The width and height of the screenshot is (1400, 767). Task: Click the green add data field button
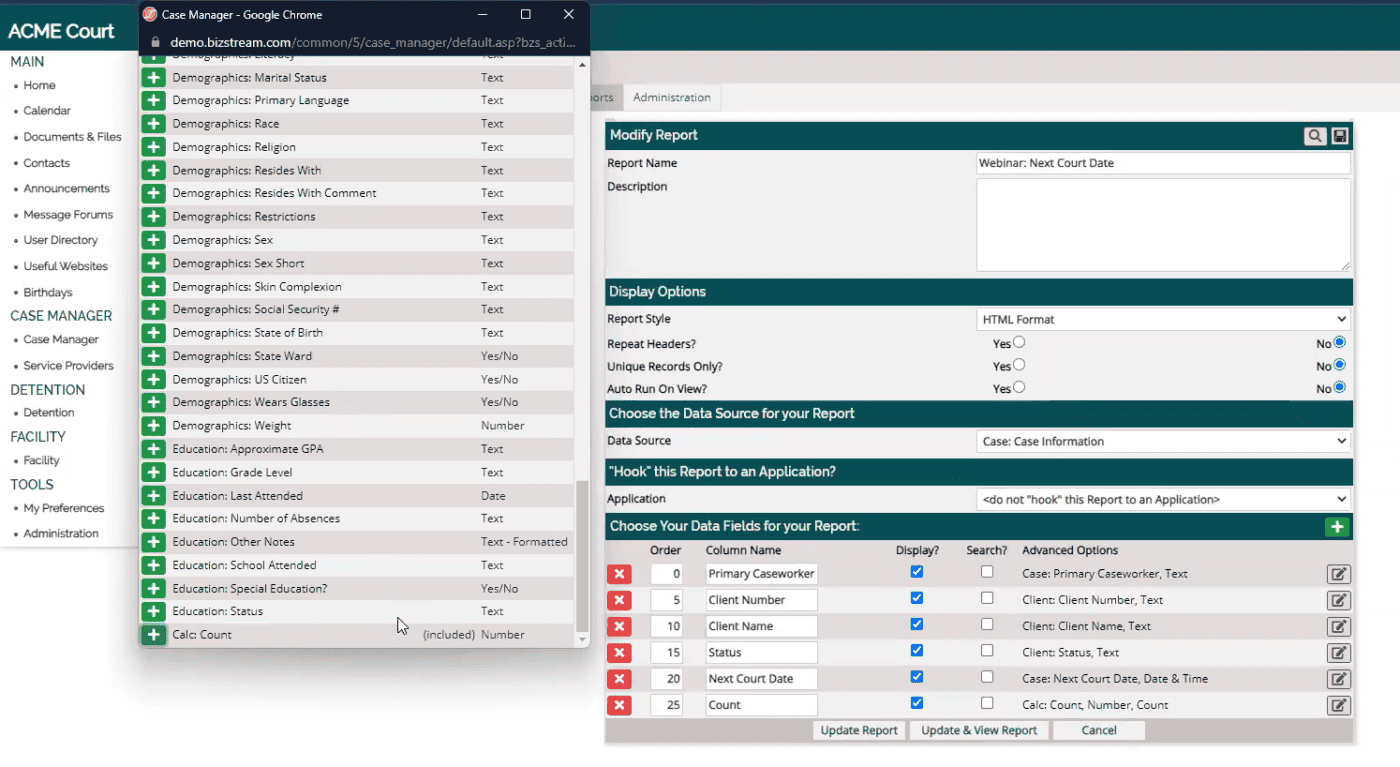(x=1337, y=527)
